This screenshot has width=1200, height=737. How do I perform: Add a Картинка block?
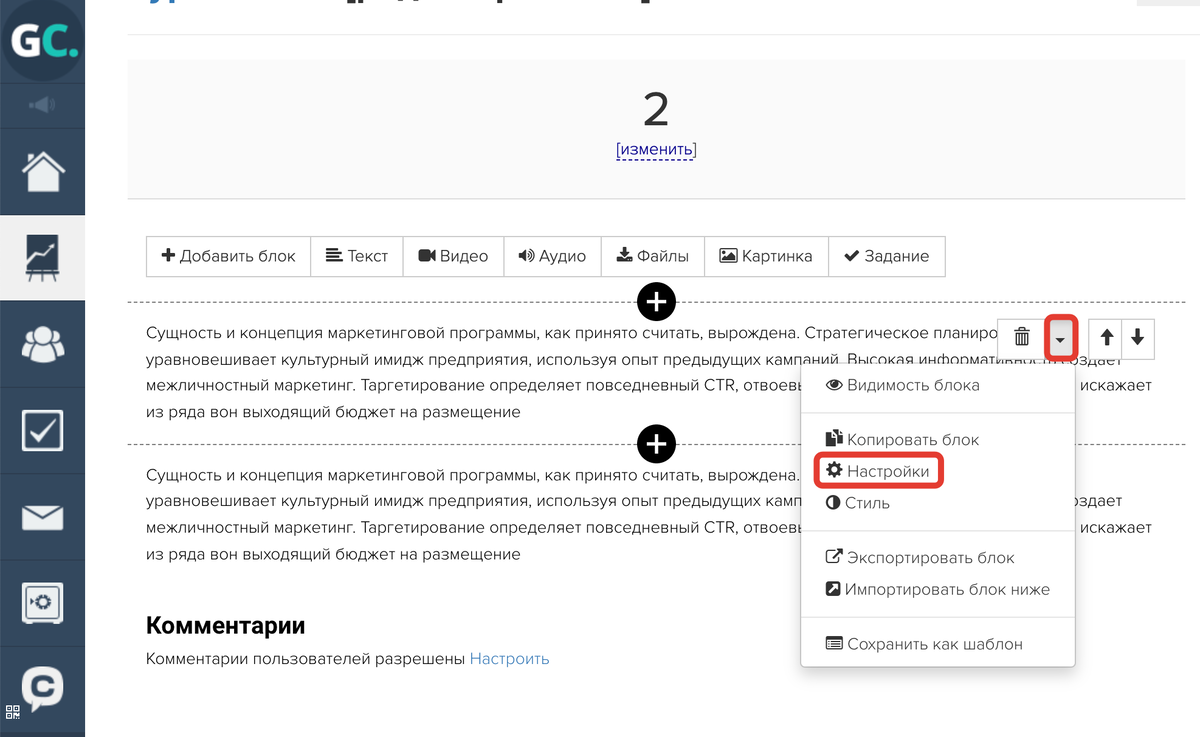click(766, 256)
